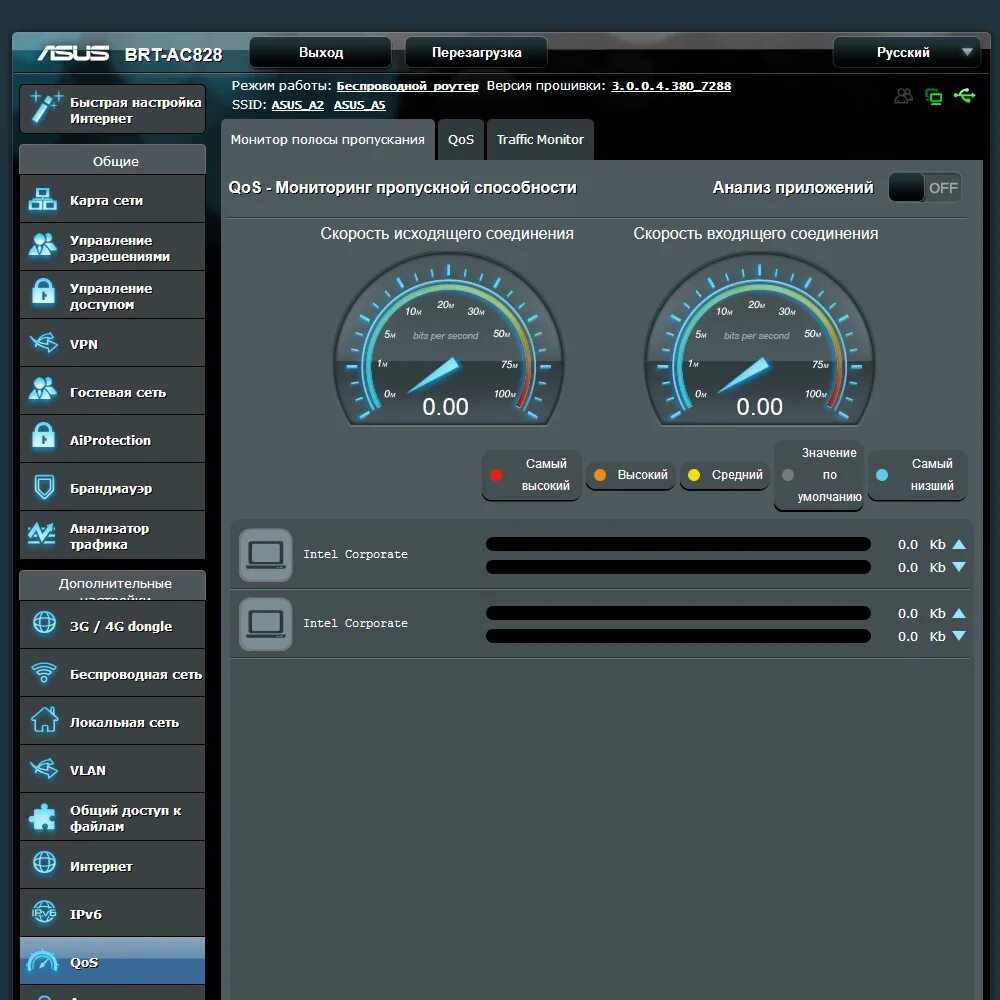The image size is (1000, 1000).
Task: Click the Локальная сеть house icon
Action: click(x=45, y=720)
